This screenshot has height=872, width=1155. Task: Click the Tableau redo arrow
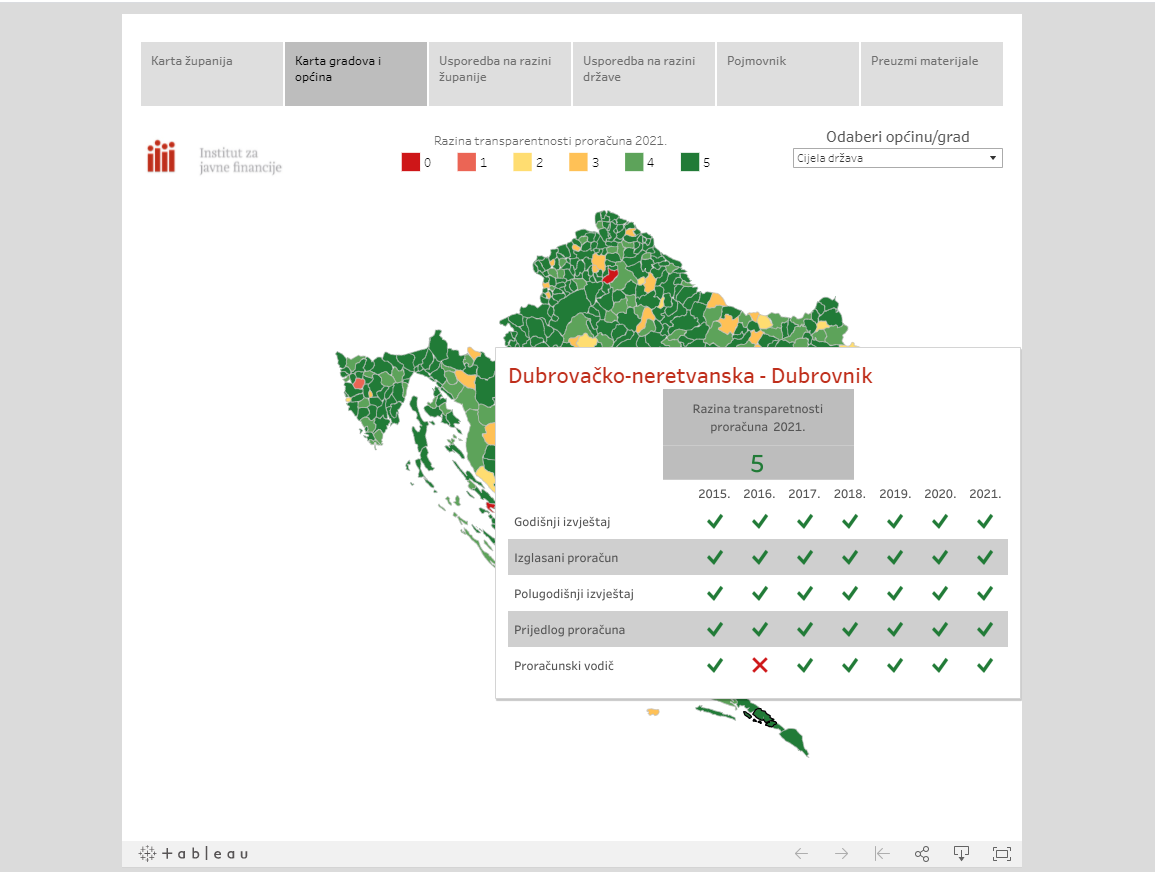tap(841, 853)
